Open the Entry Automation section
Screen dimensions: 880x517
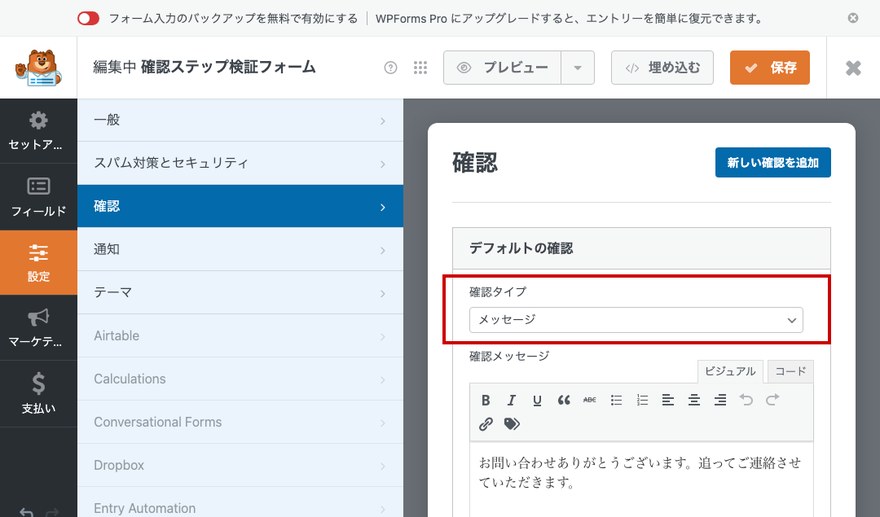(x=240, y=502)
